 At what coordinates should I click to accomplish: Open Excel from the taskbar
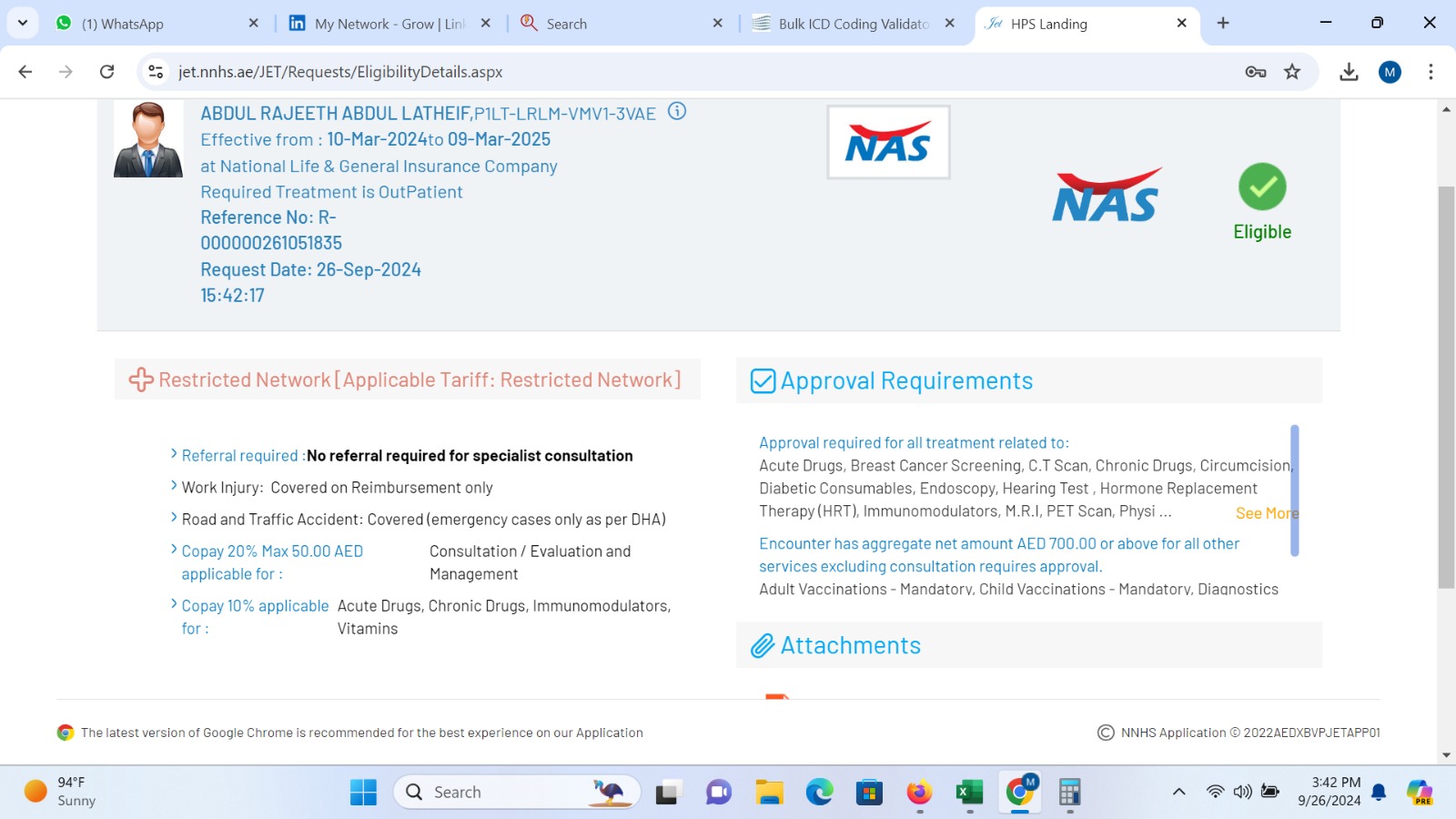pyautogui.click(x=969, y=793)
